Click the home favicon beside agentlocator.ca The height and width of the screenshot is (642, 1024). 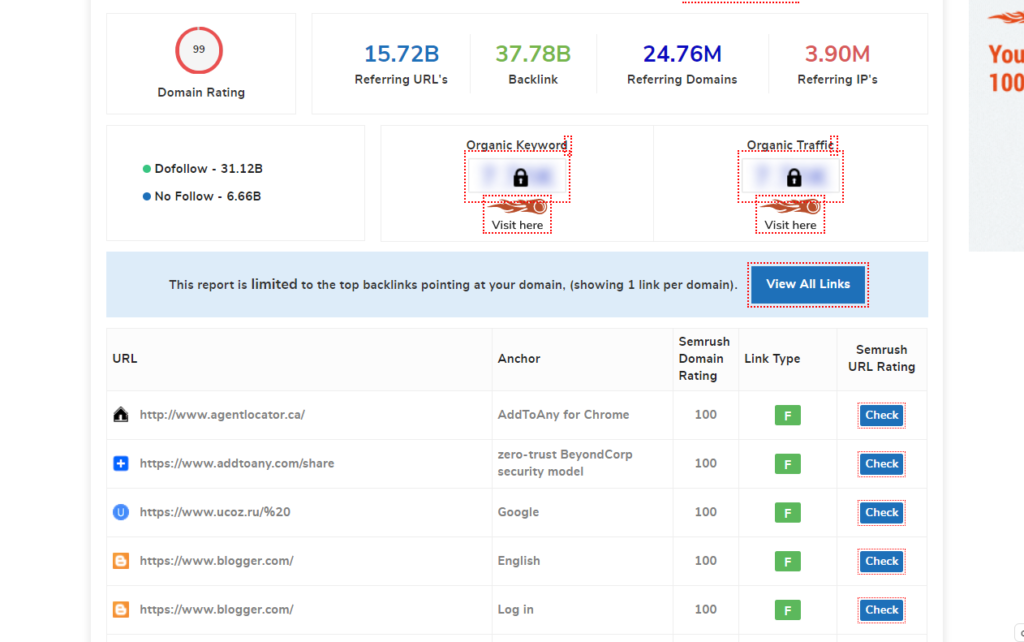coord(120,414)
